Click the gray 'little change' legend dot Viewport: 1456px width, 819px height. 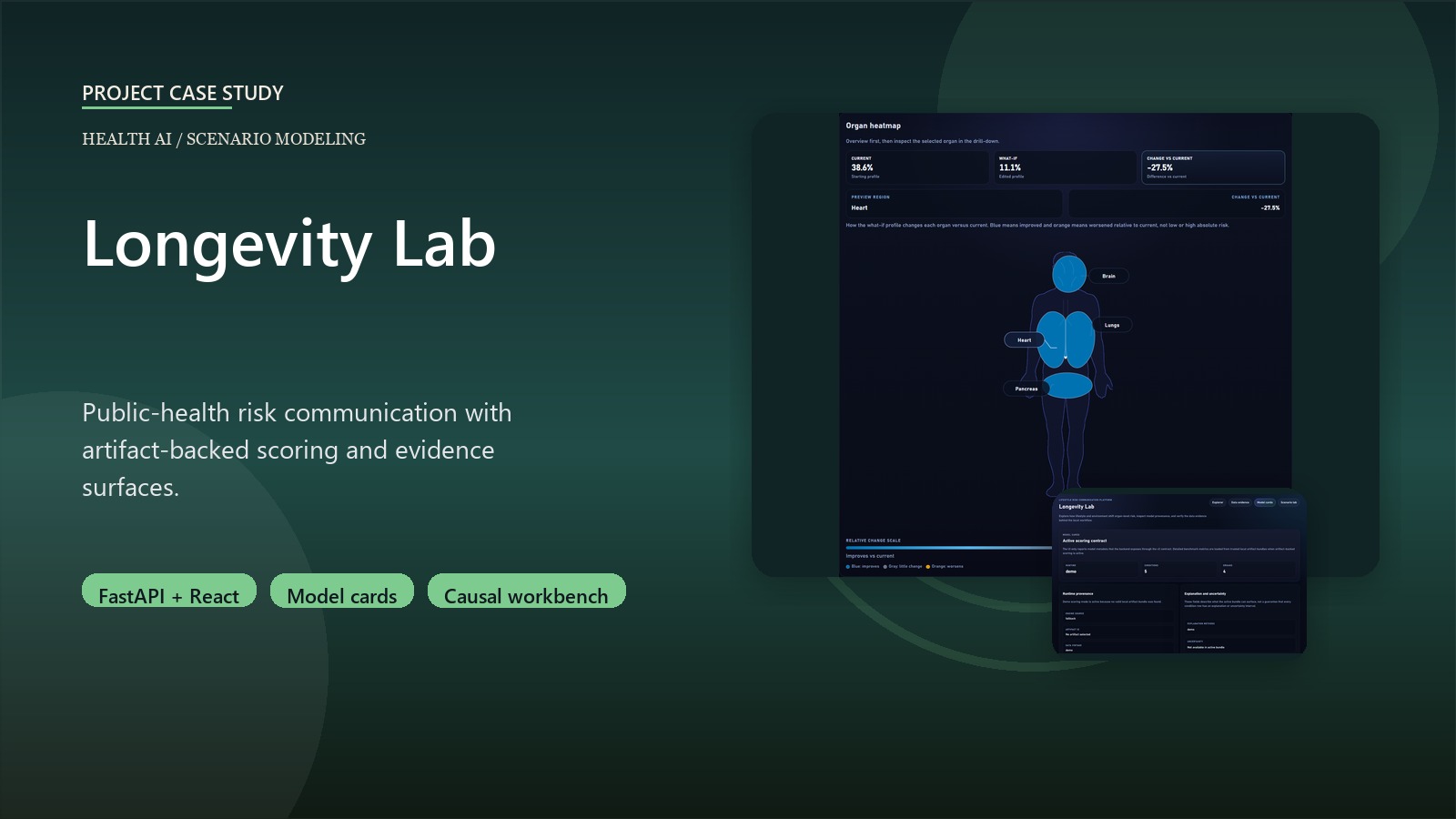(885, 567)
